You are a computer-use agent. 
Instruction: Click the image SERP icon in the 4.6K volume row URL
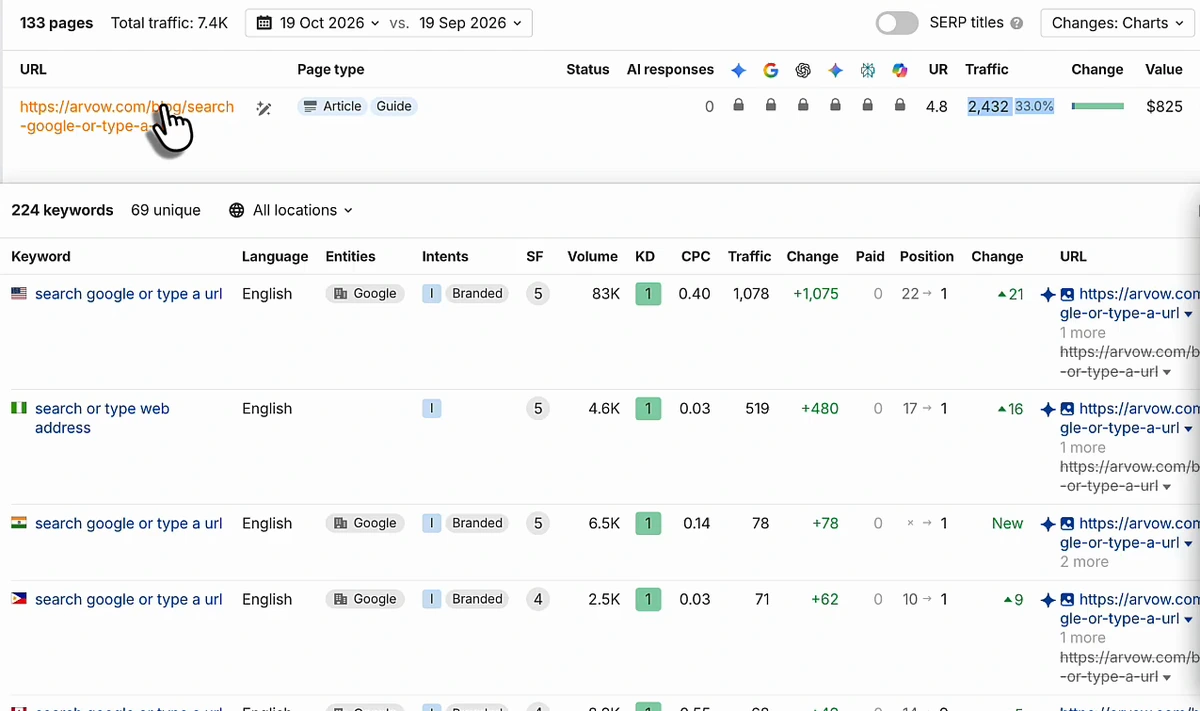[1067, 409]
